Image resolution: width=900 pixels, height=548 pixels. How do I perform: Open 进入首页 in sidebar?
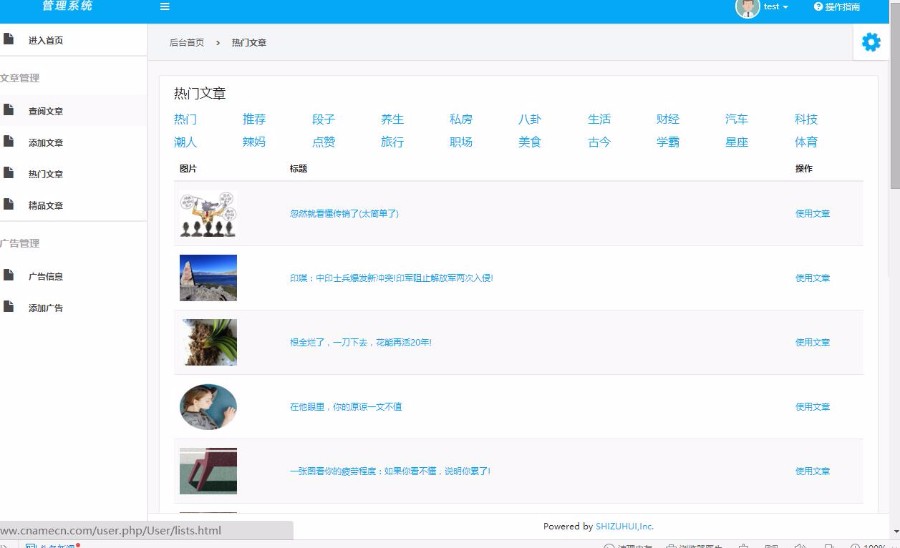click(x=45, y=40)
